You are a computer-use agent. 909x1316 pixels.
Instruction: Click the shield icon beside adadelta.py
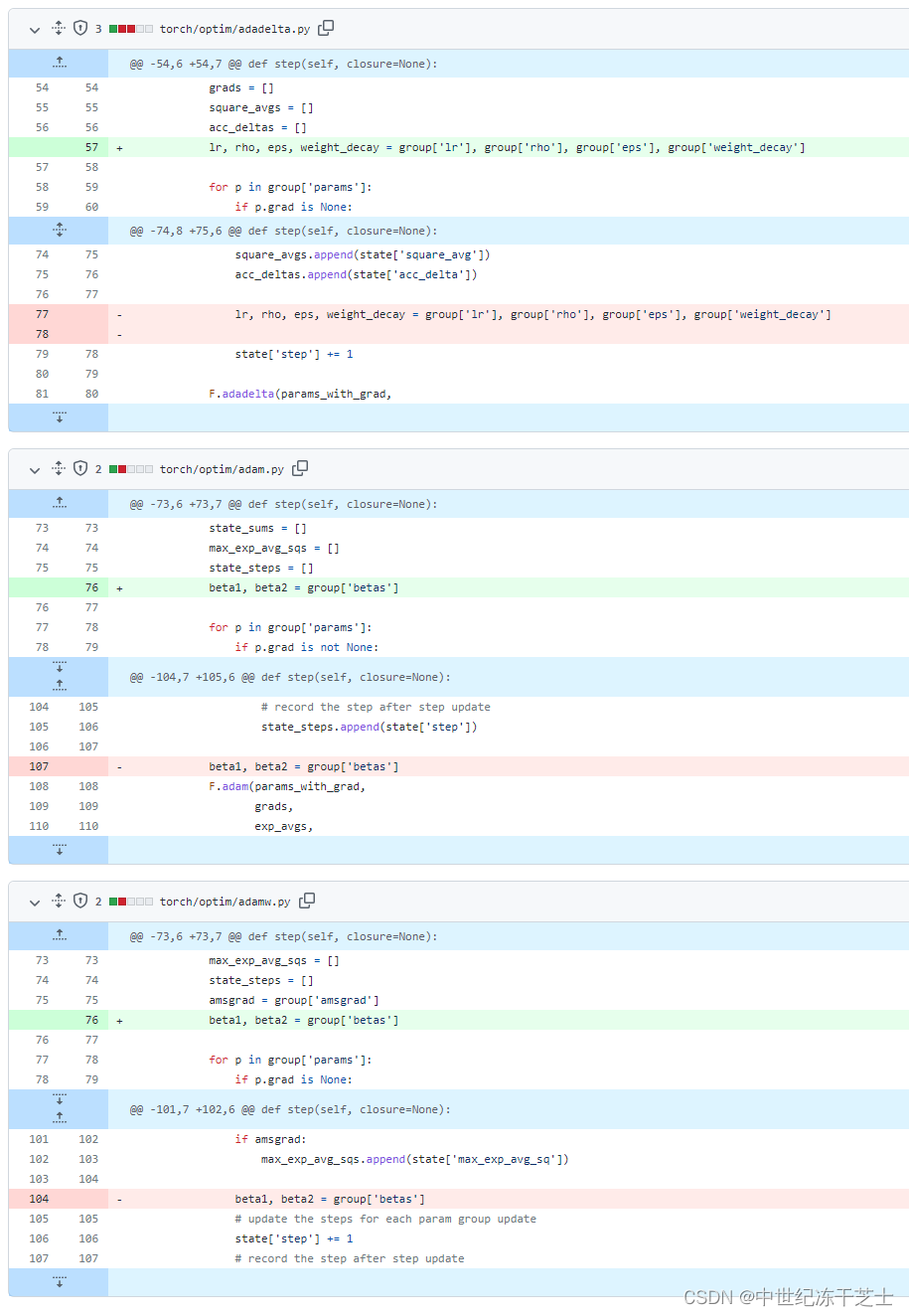(80, 29)
